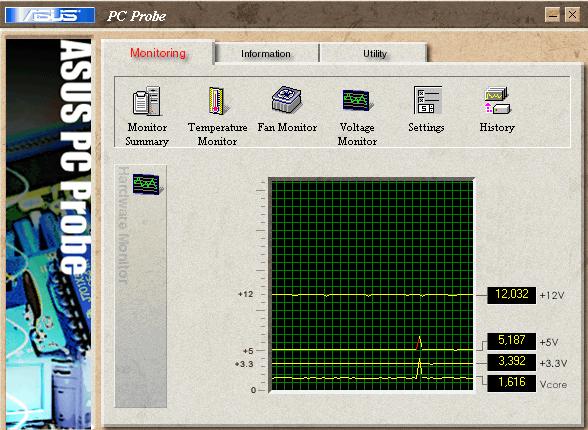The image size is (588, 430).
Task: Click the PC Probe title text
Action: tap(136, 16)
